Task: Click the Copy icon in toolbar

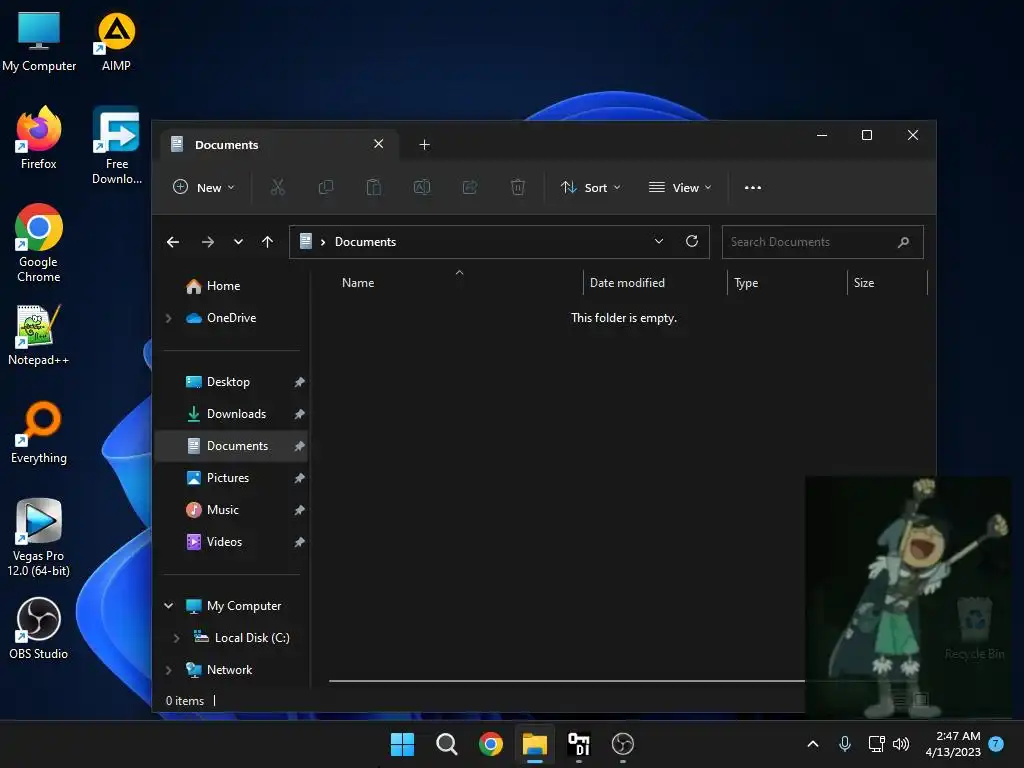Action: tap(325, 187)
